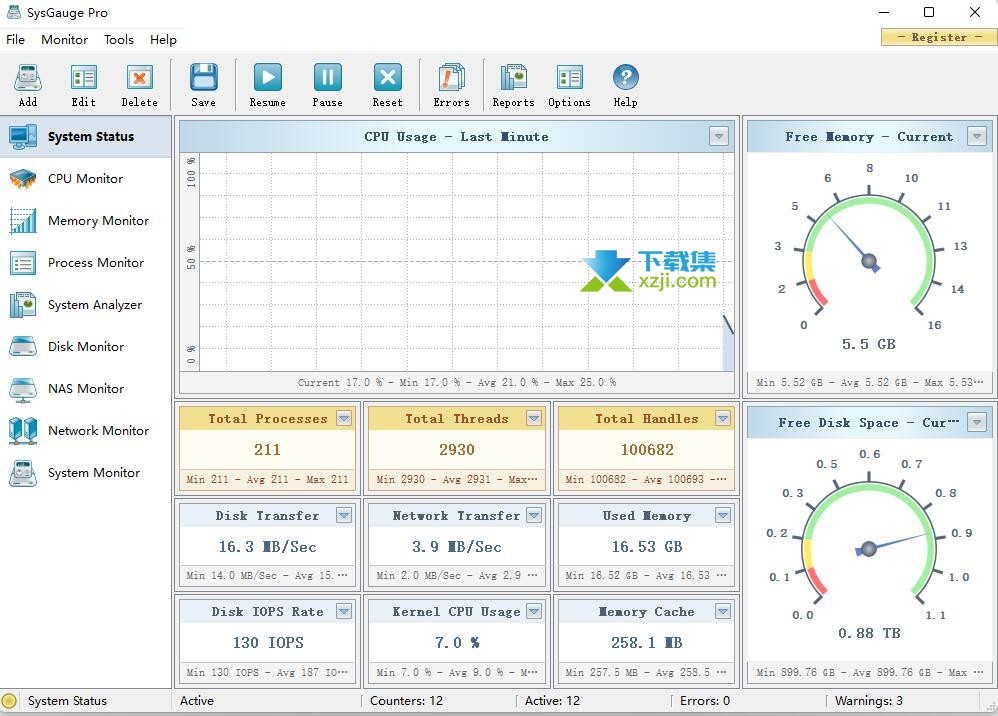The image size is (998, 716).
Task: Expand Total Threads dropdown arrow
Action: click(x=534, y=418)
